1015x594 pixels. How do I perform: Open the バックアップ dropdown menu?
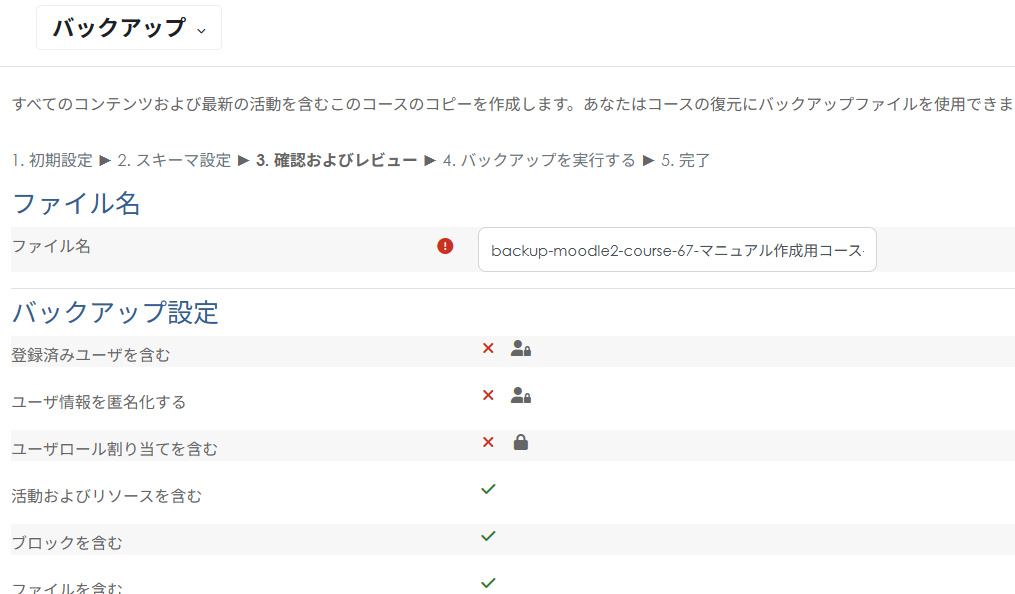click(129, 28)
